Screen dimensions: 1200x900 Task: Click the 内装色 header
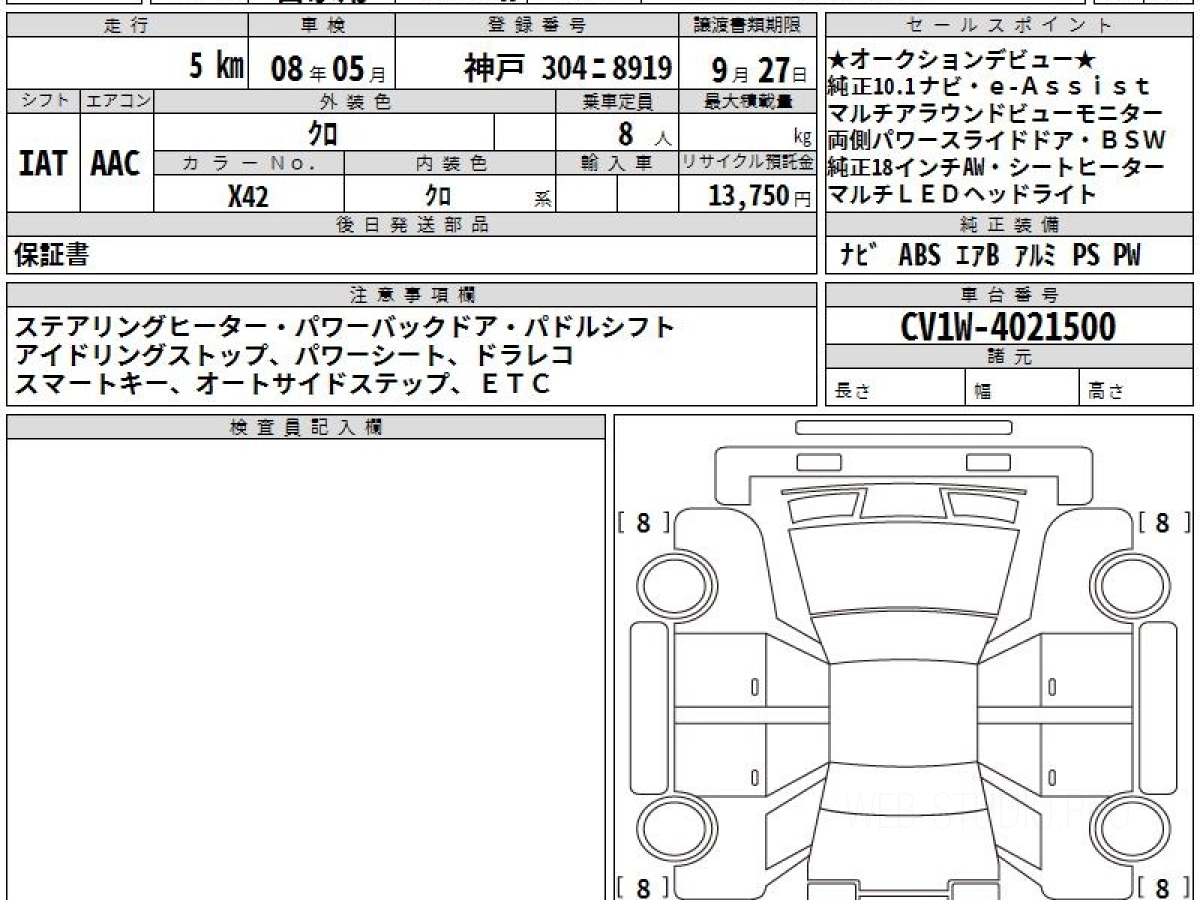point(450,163)
